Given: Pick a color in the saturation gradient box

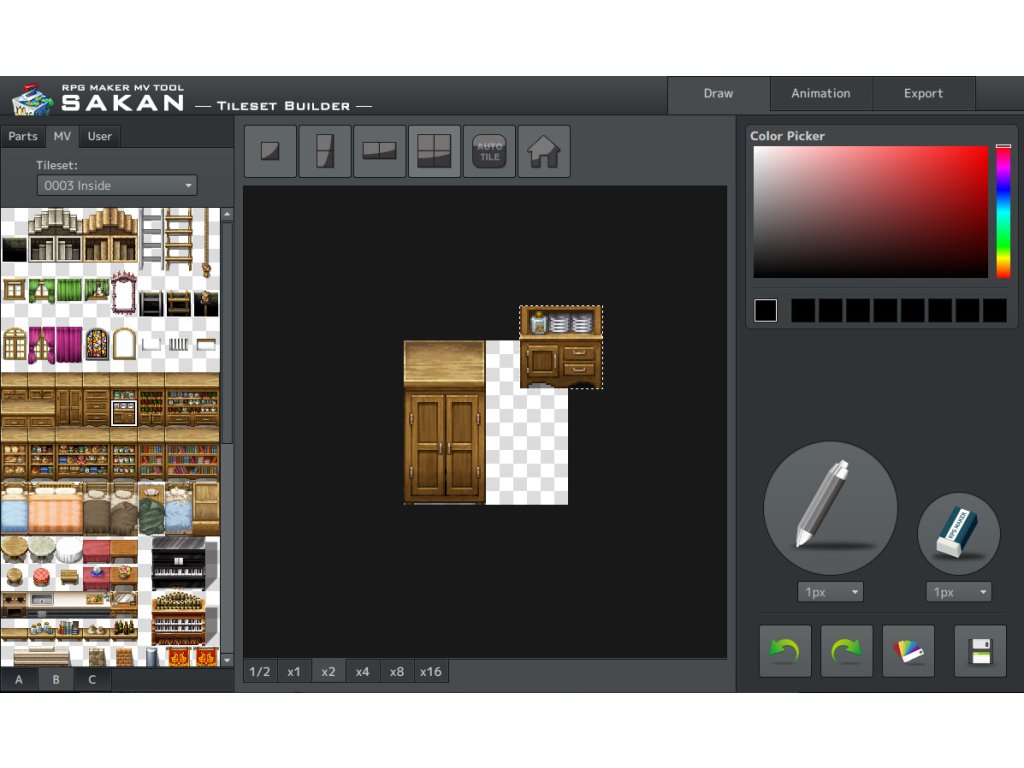Looking at the screenshot, I should click(871, 212).
